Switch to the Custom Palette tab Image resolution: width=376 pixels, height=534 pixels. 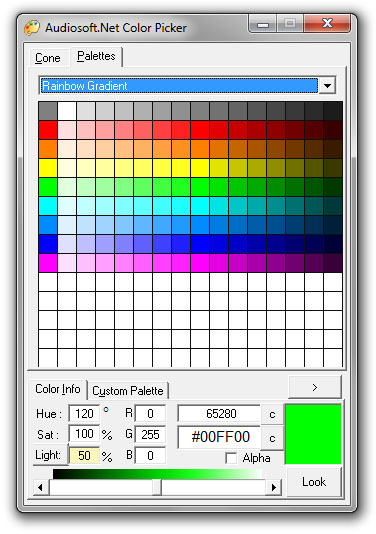[128, 391]
